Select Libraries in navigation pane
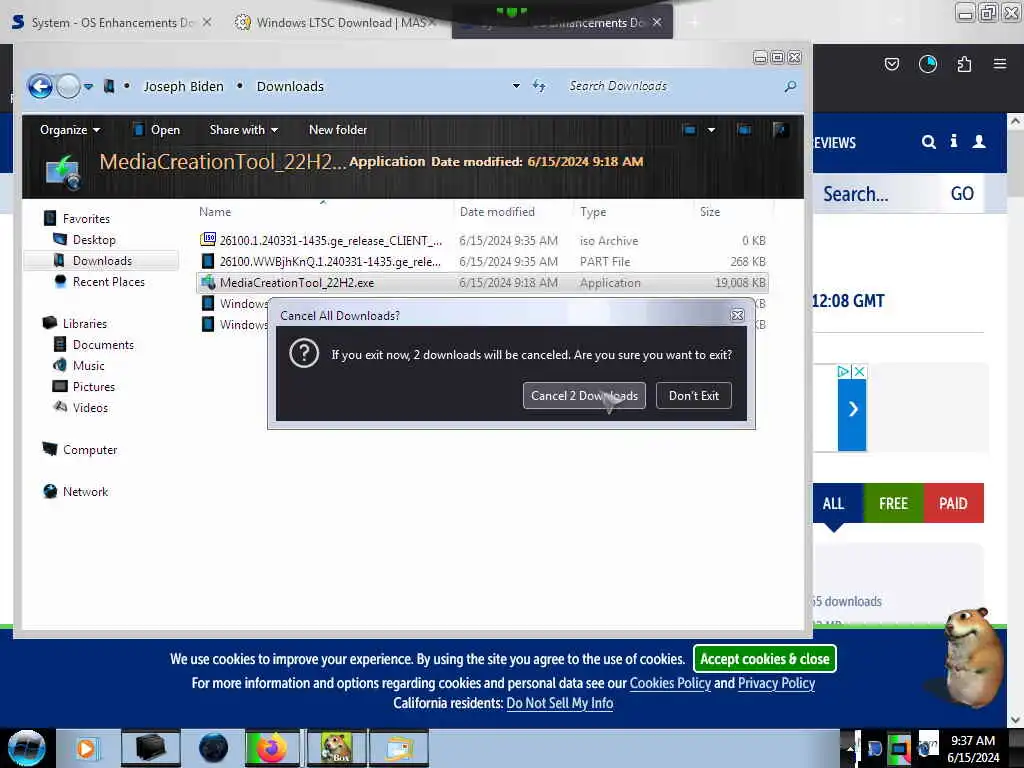 [84, 323]
